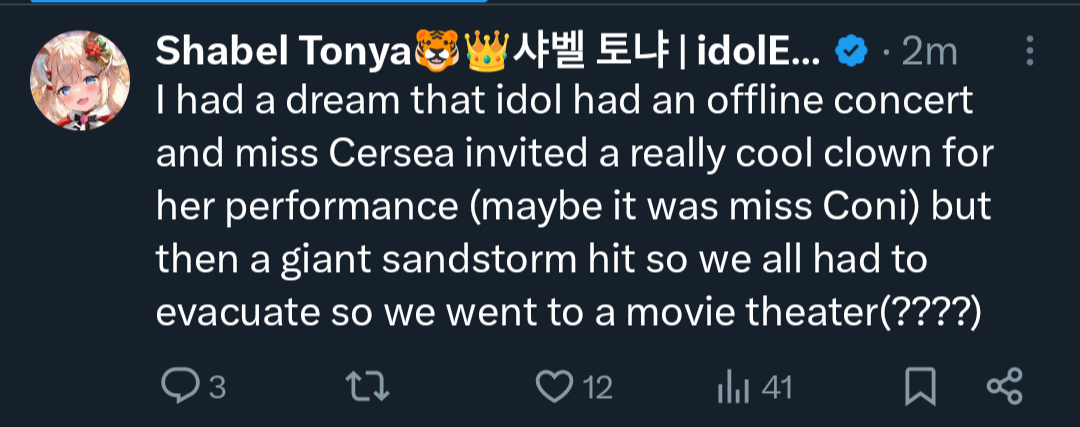Open the share icon options

click(1003, 386)
